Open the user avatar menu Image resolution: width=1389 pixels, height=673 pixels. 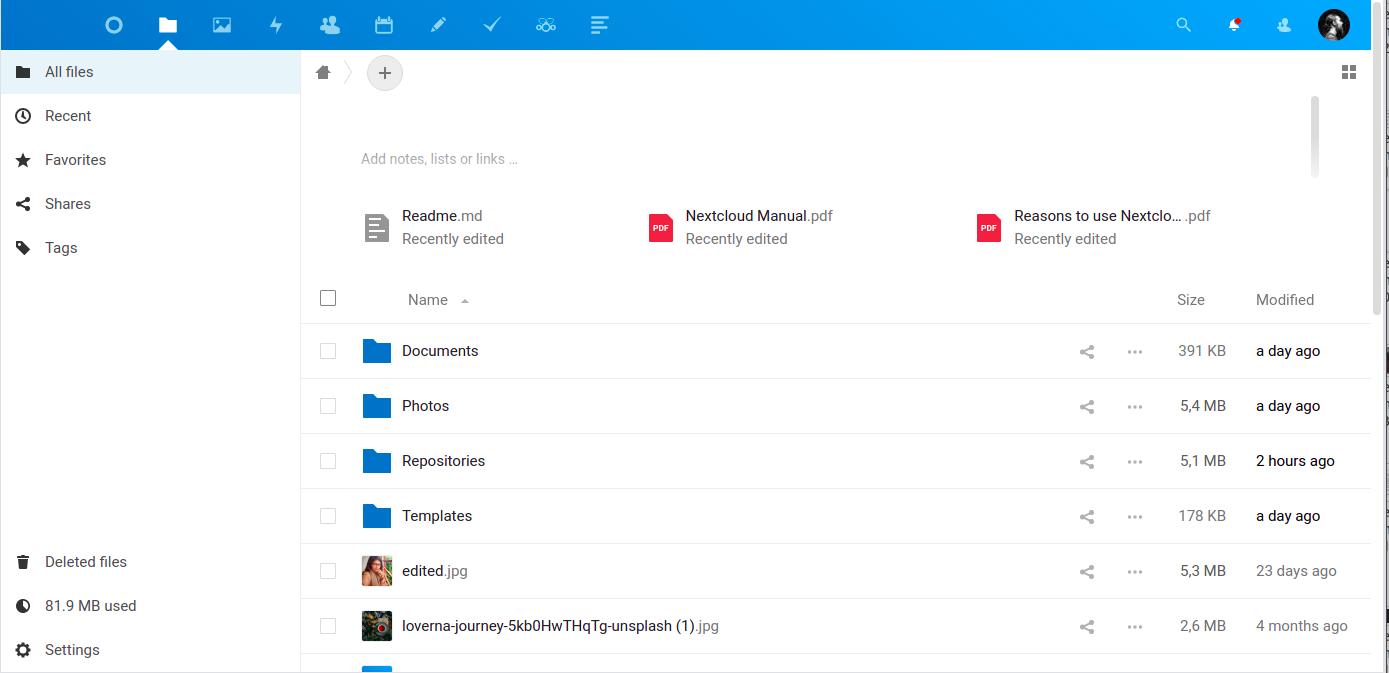pyautogui.click(x=1334, y=25)
